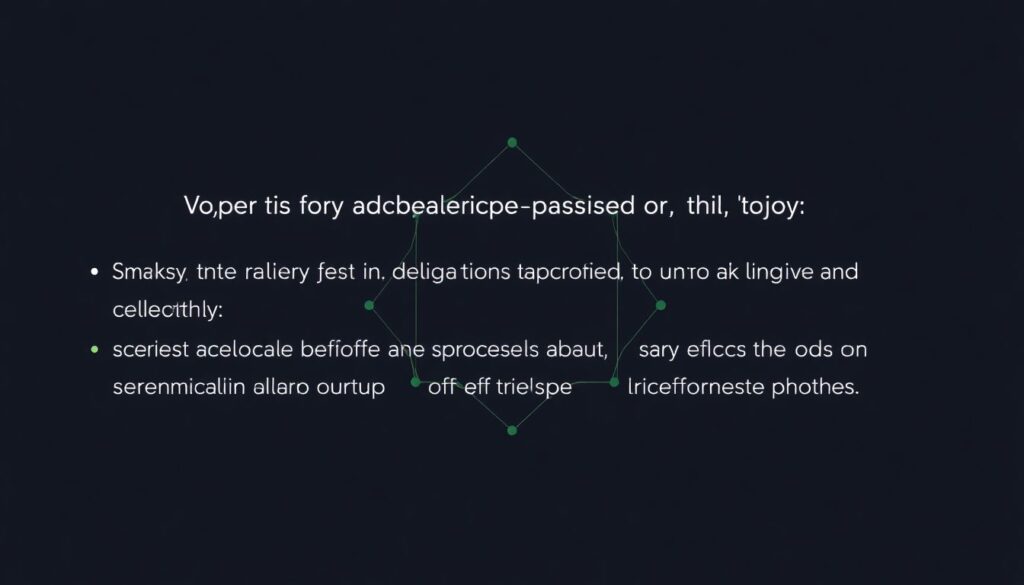Click the bottom green node of the diagram
The height and width of the screenshot is (585, 1024).
tap(512, 430)
